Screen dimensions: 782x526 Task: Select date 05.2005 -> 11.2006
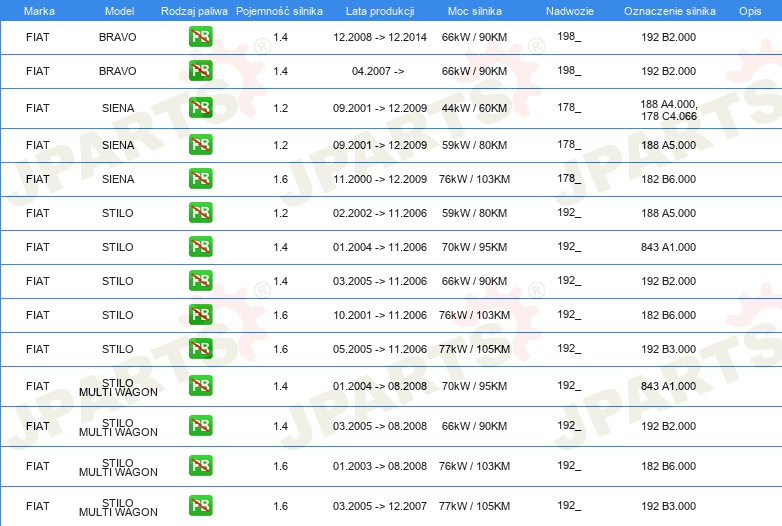380,349
